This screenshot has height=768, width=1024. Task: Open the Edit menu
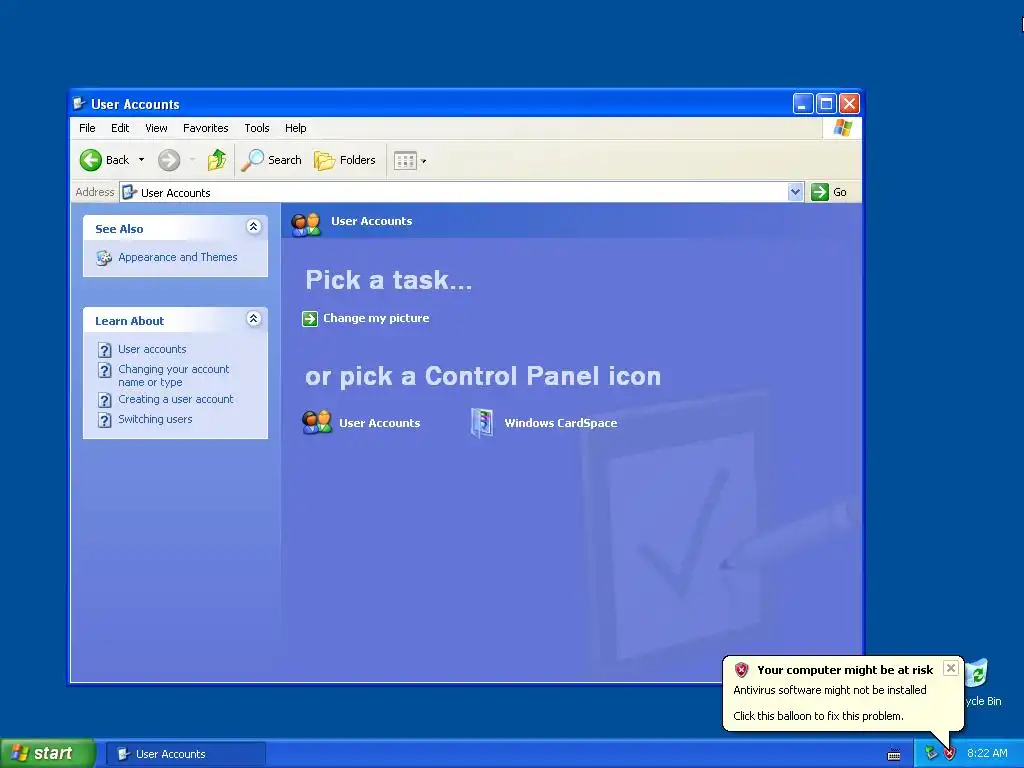(x=120, y=128)
